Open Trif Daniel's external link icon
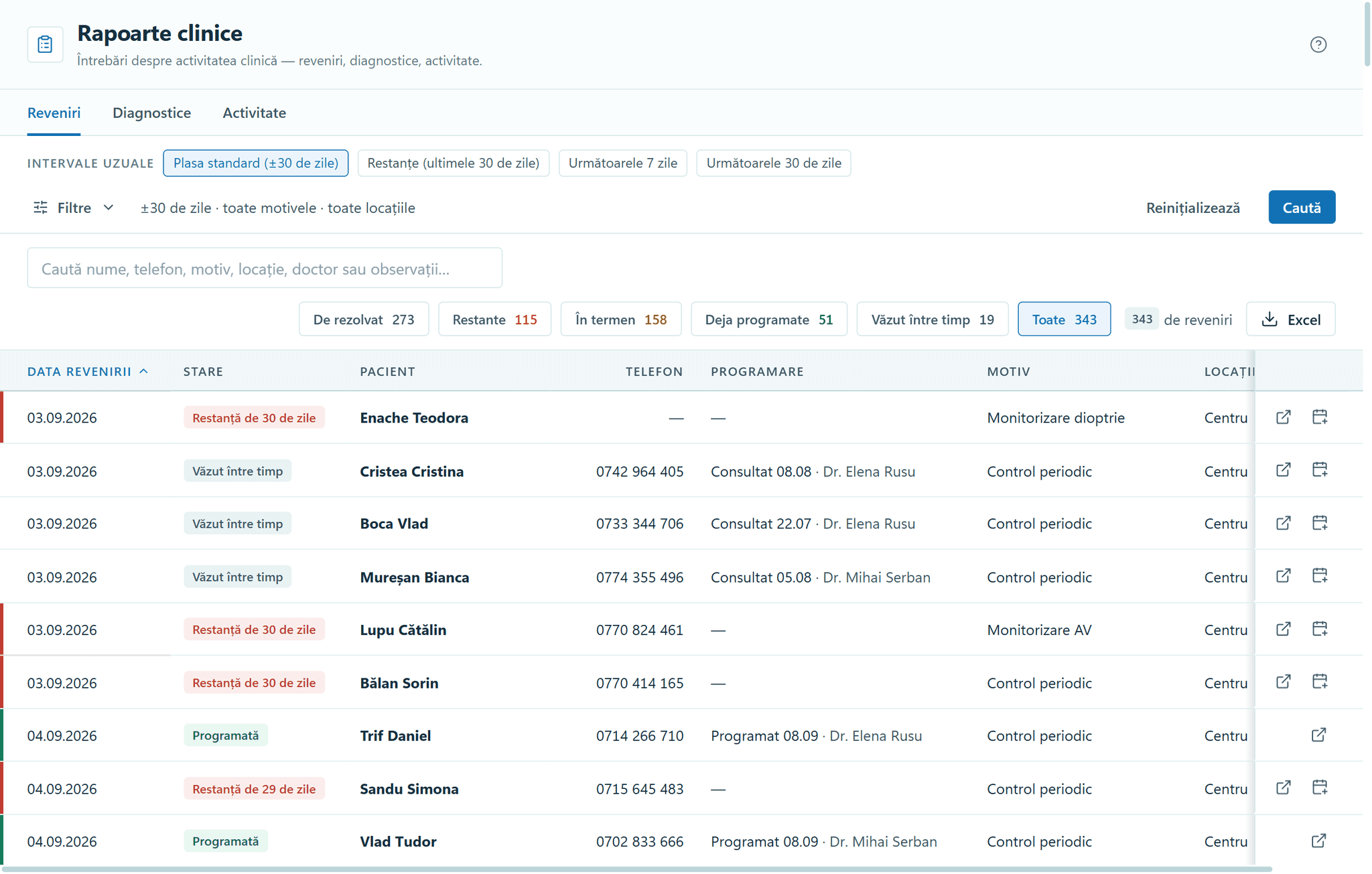The height and width of the screenshot is (874, 1372). point(1318,735)
